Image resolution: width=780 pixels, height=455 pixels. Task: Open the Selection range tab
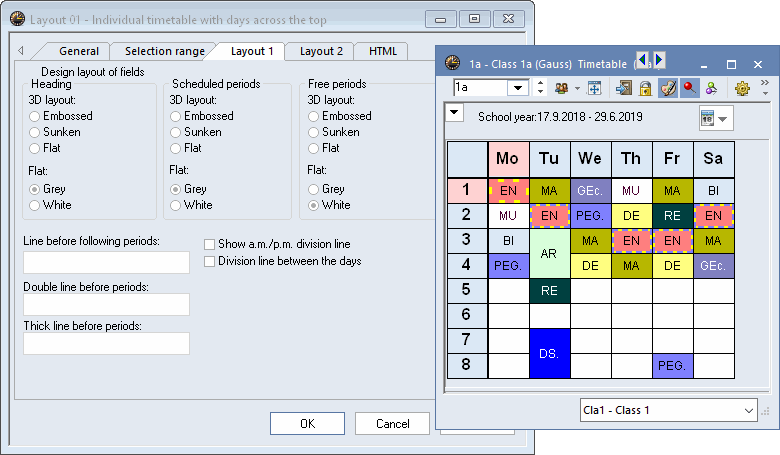tap(164, 51)
